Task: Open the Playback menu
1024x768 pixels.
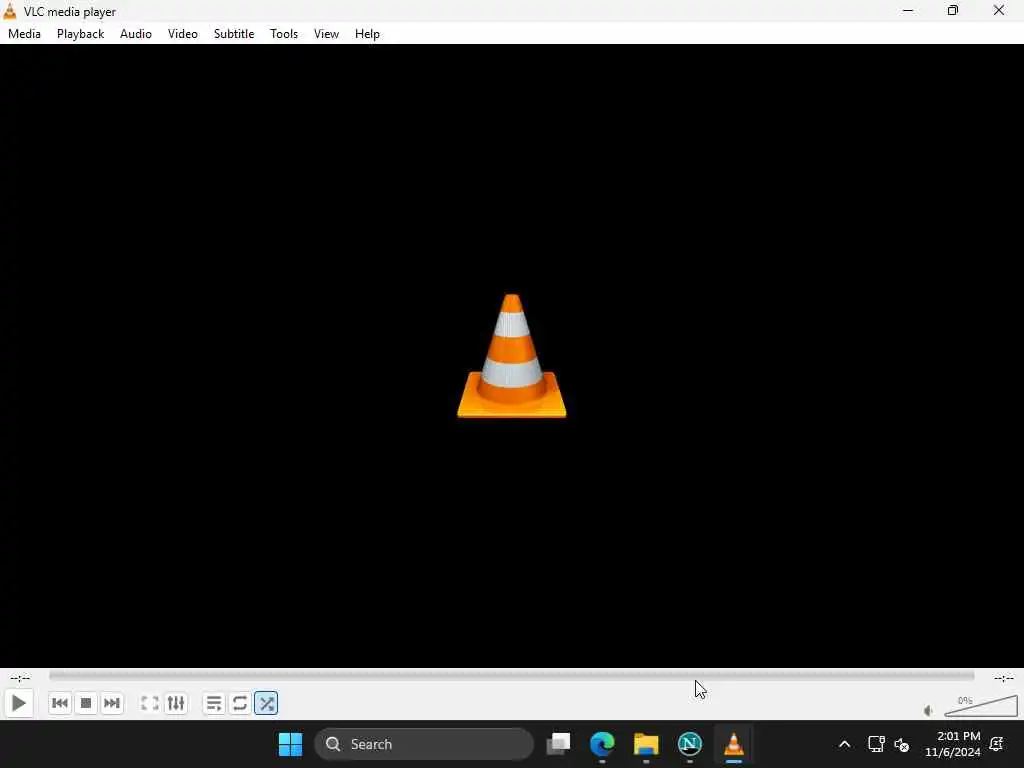Action: [80, 34]
